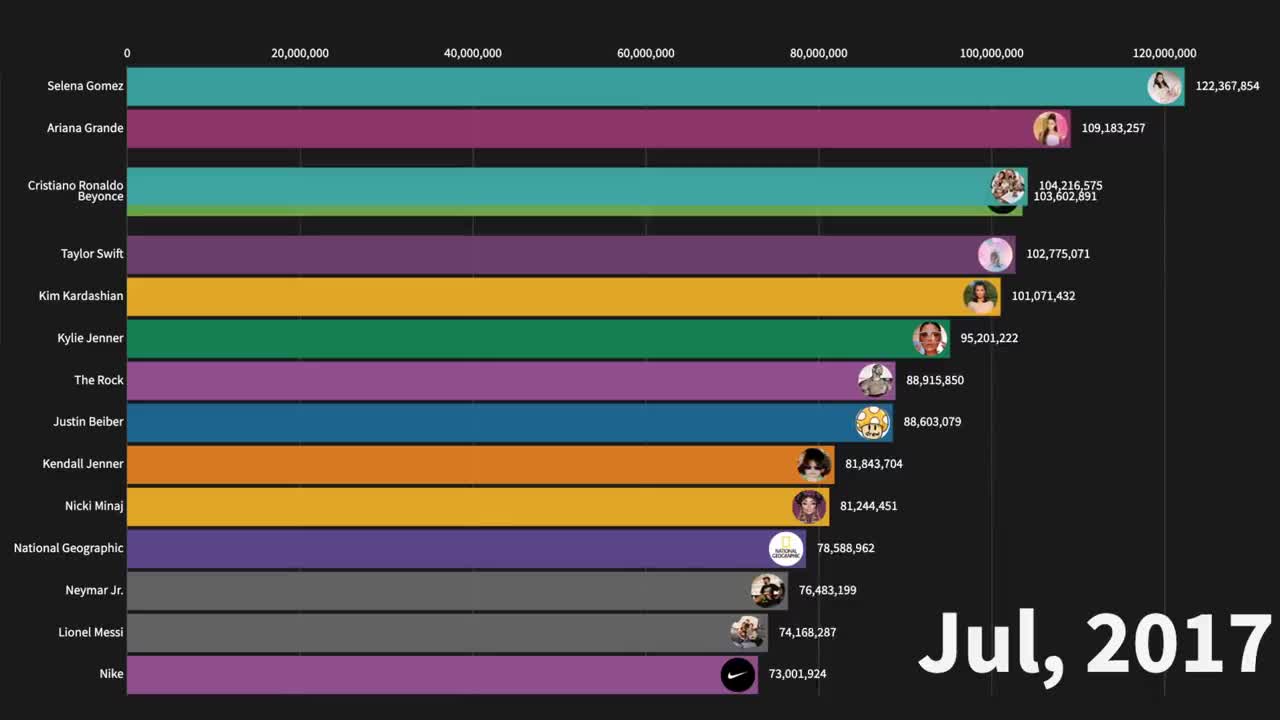Click the 60,000,000 axis label

646,54
